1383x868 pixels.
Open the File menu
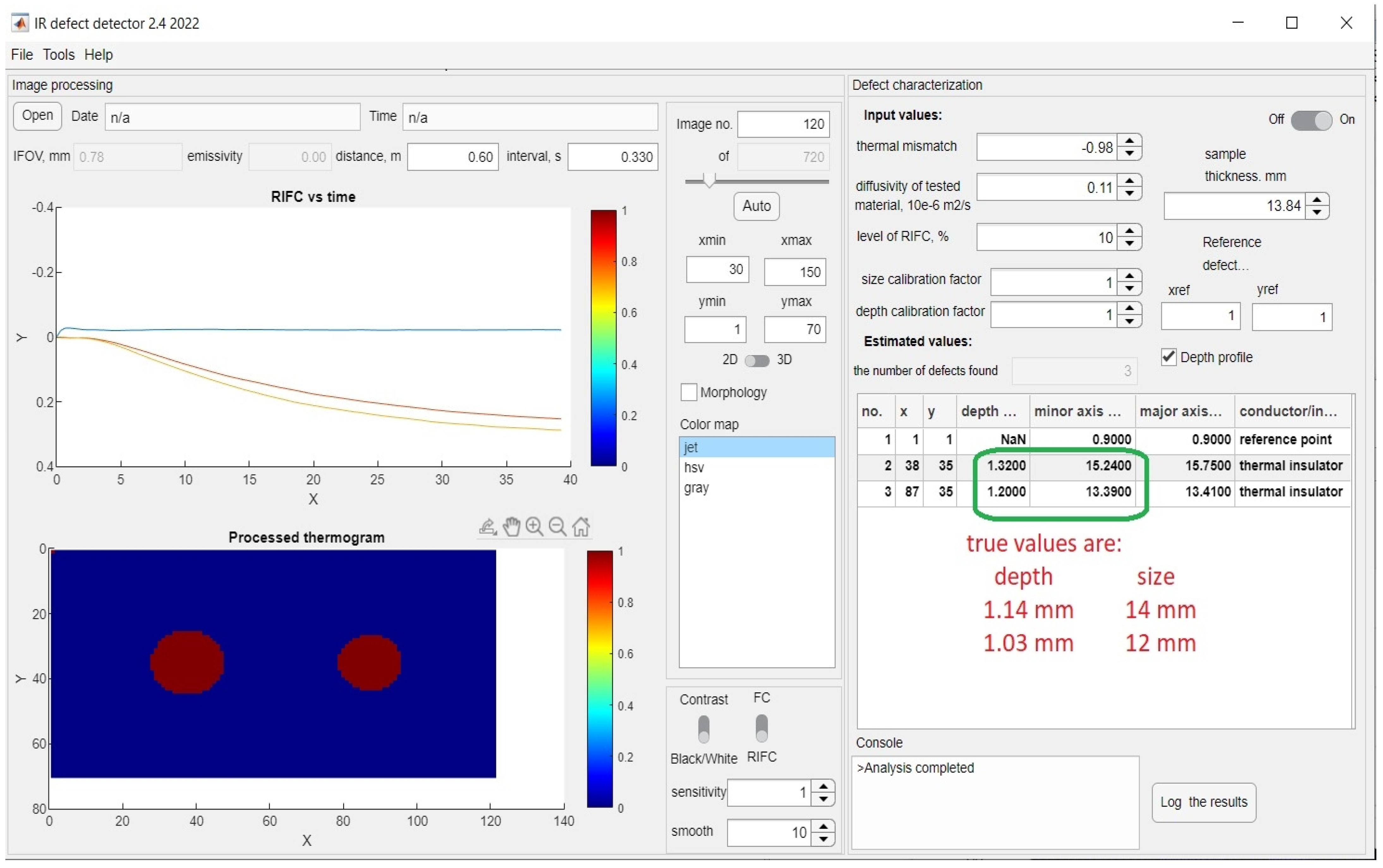(22, 55)
